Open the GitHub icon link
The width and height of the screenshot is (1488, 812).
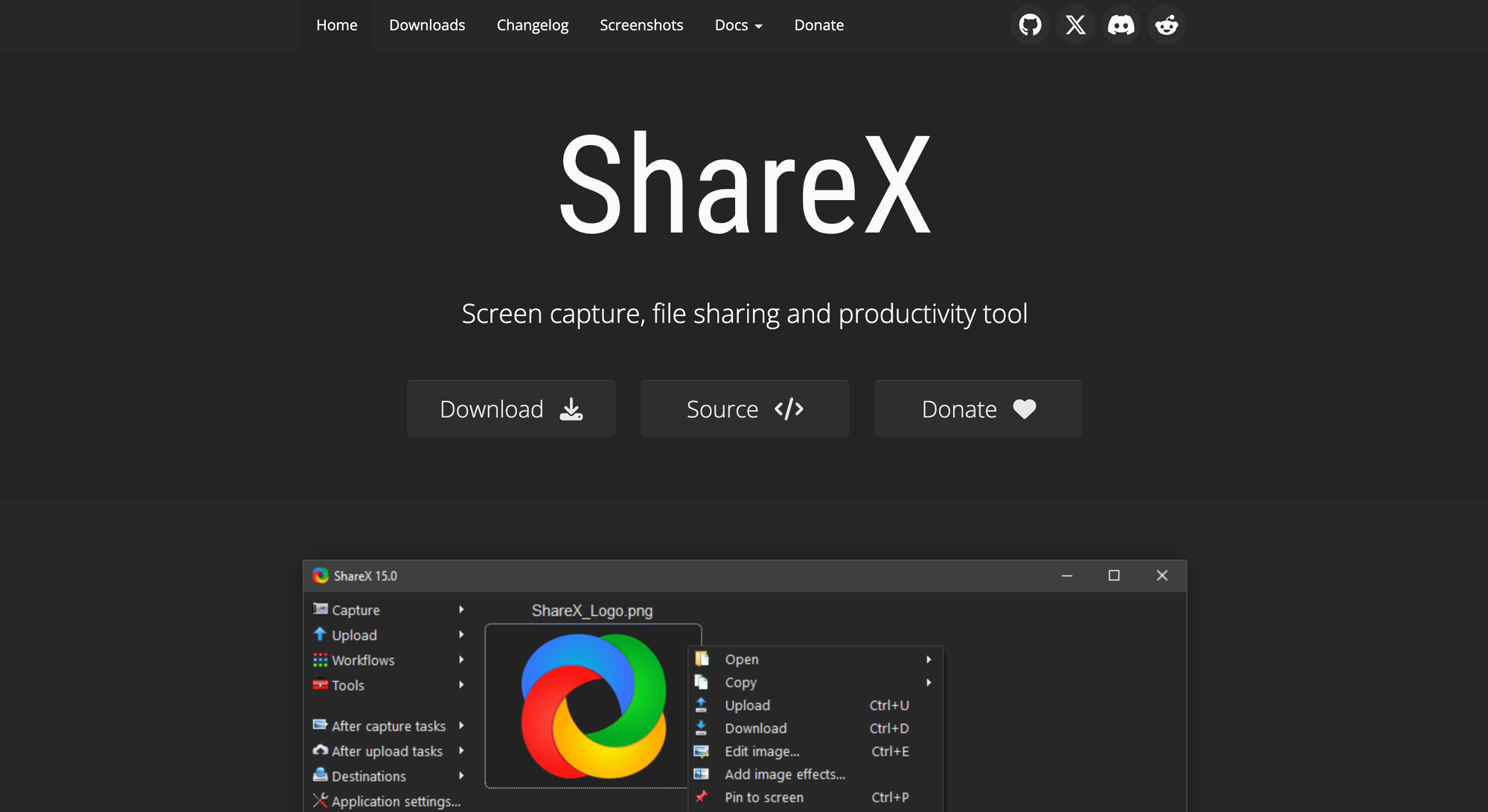[x=1030, y=25]
